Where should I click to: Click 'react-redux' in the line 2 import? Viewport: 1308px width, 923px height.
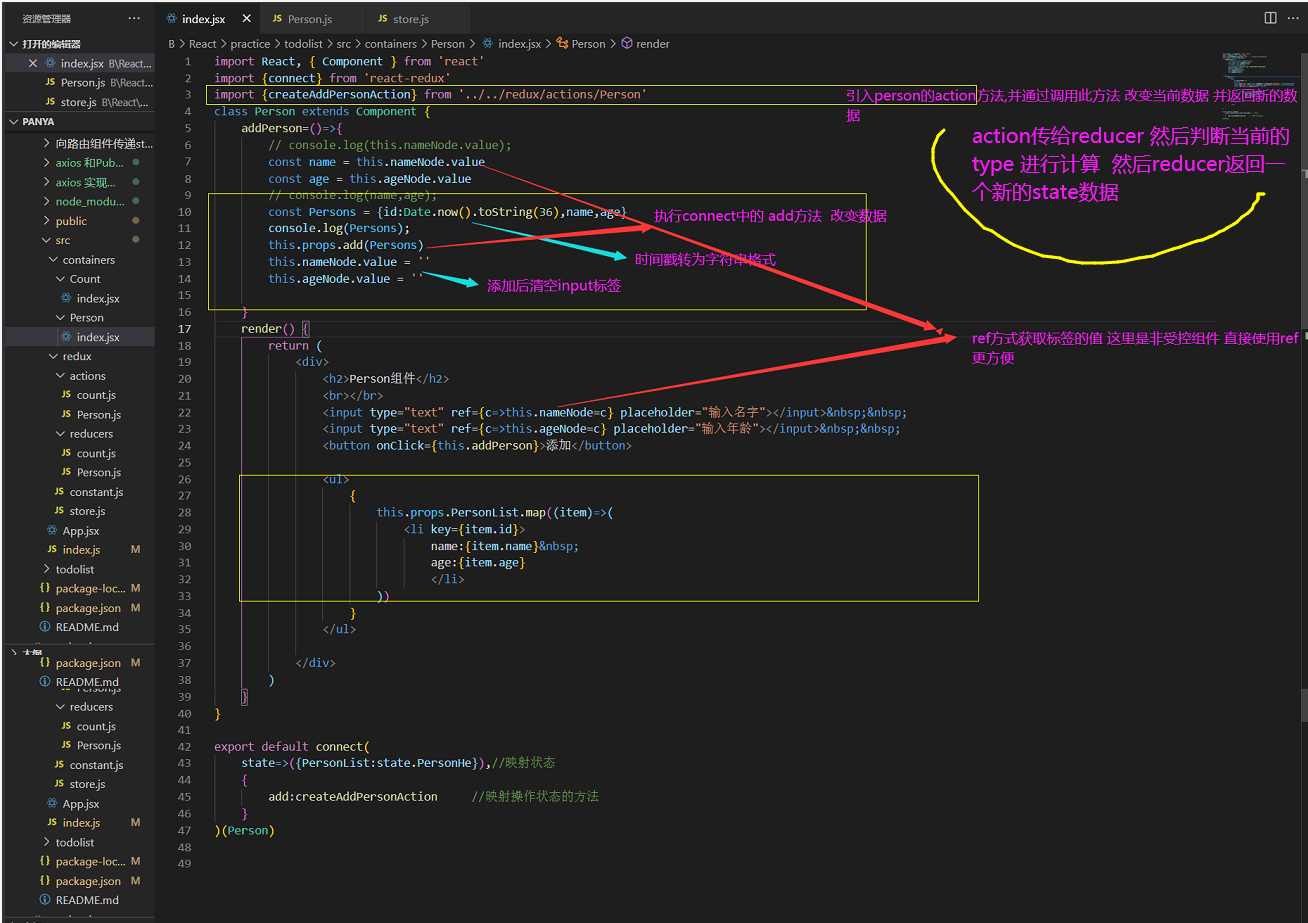(407, 78)
